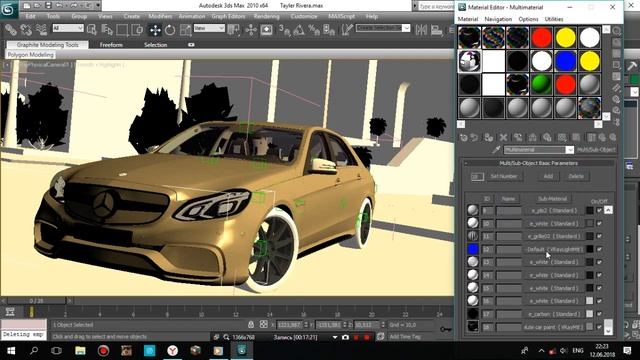Click color swatch for e_carbon row
Viewport: 640px width, 360px height.
pyautogui.click(x=590, y=314)
